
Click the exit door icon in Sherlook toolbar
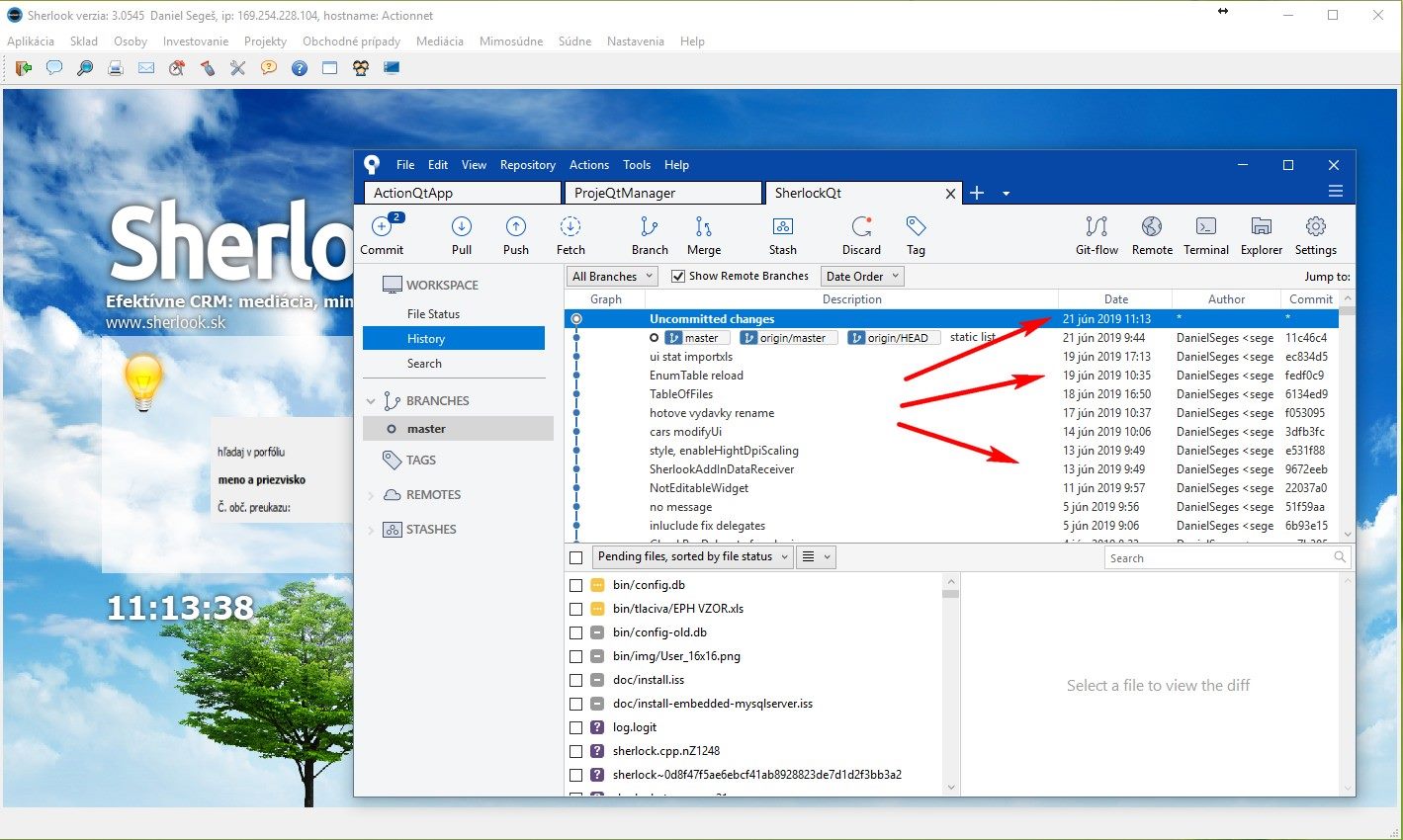tap(24, 68)
